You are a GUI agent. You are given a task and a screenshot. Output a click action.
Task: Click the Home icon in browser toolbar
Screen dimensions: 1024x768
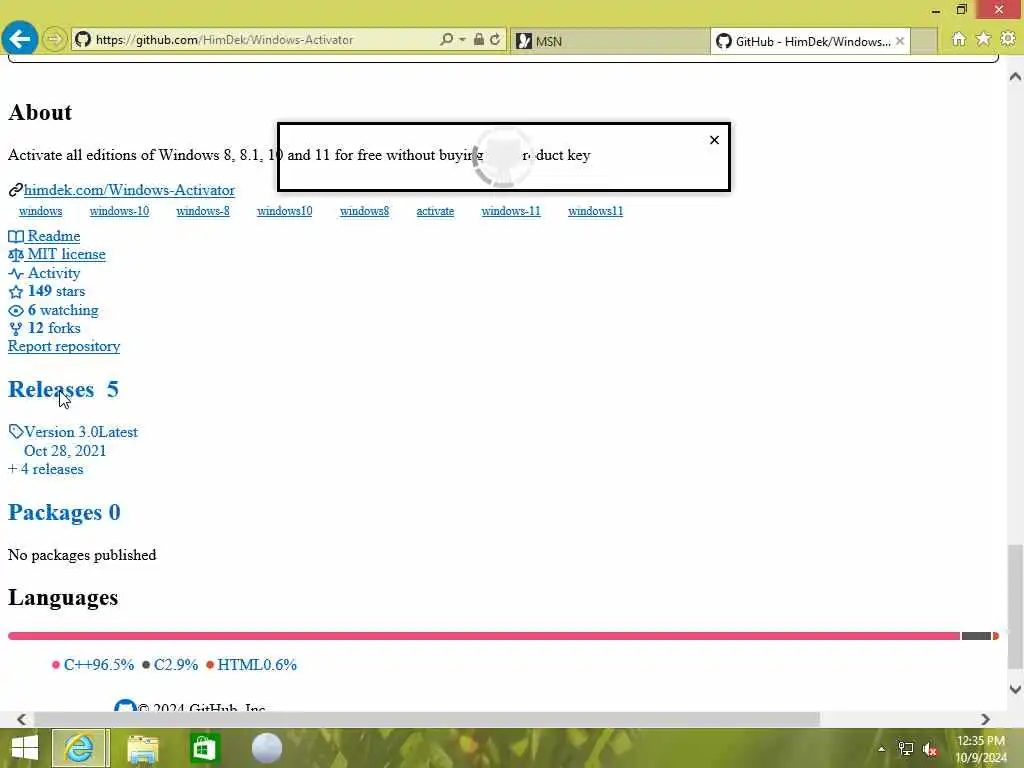(959, 39)
